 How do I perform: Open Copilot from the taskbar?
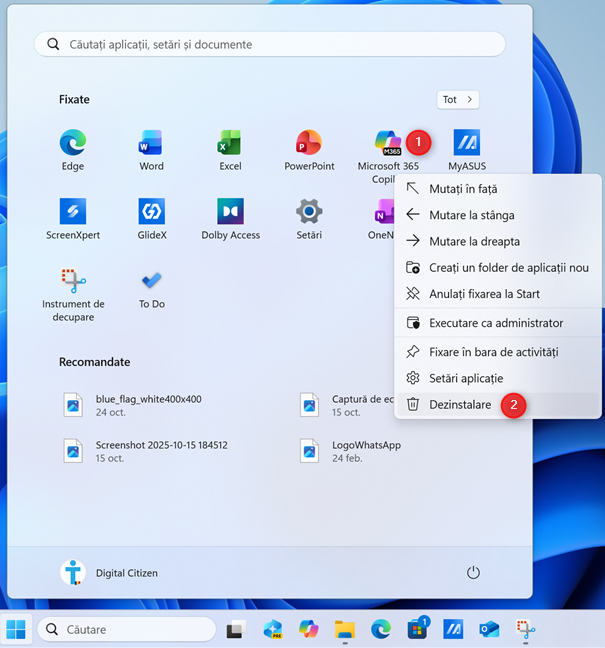(x=309, y=629)
